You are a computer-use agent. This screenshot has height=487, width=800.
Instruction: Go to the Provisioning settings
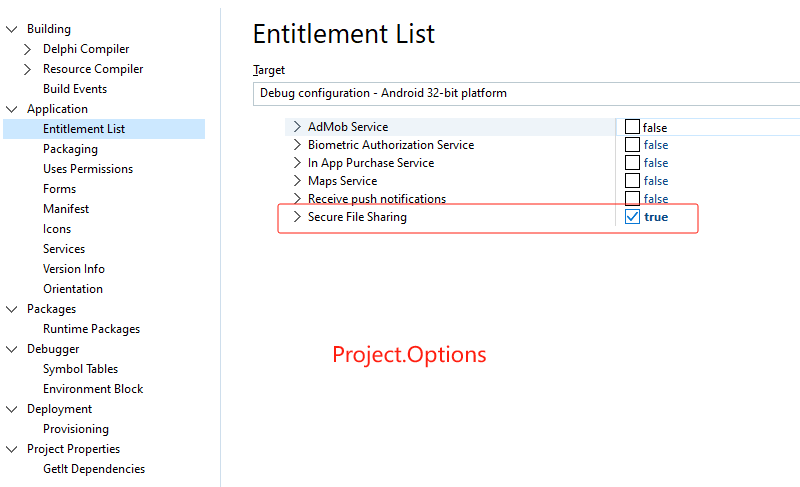(76, 429)
